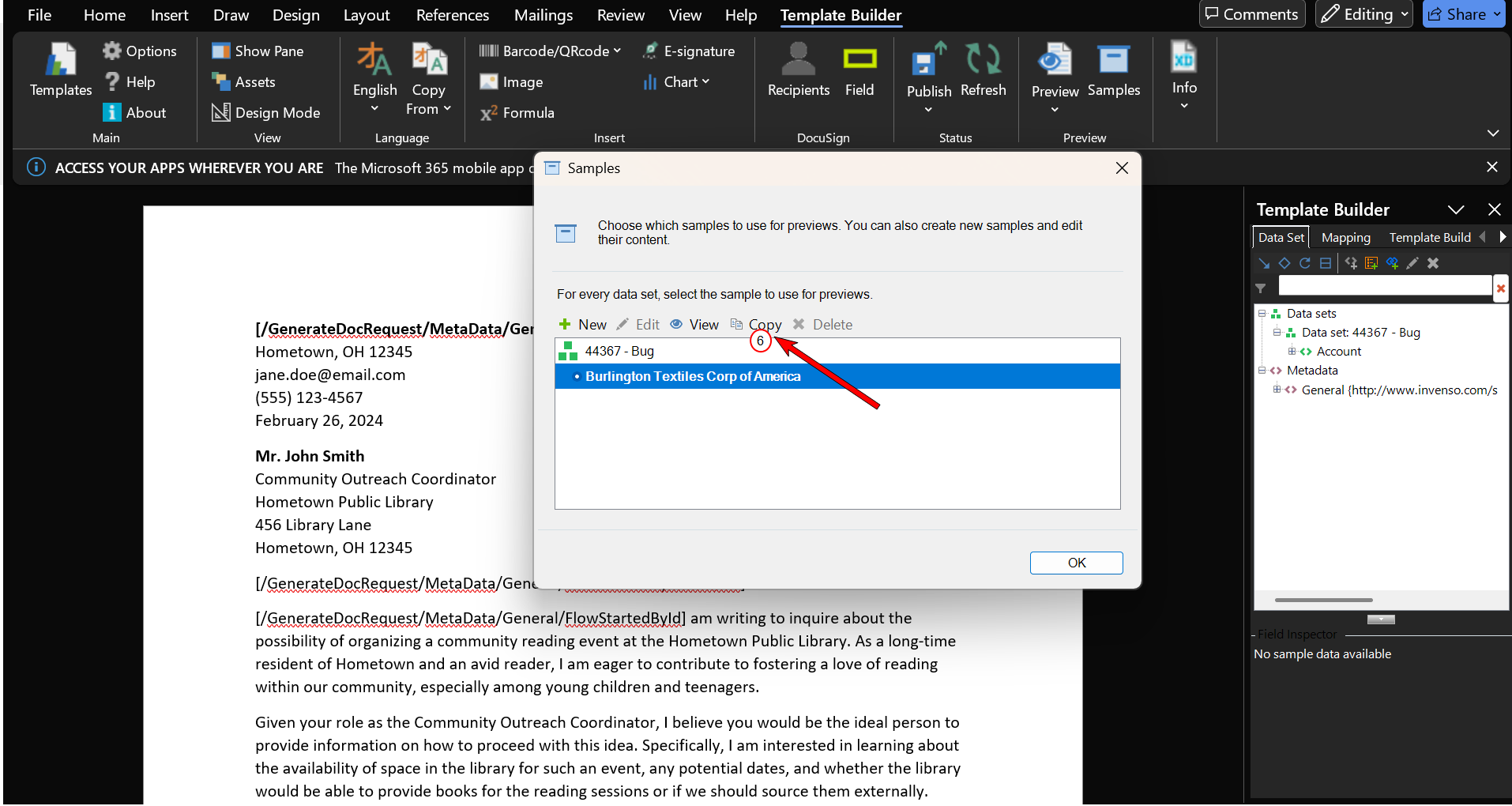1512x806 pixels.
Task: Insert a DocuSign Field
Action: (x=859, y=70)
